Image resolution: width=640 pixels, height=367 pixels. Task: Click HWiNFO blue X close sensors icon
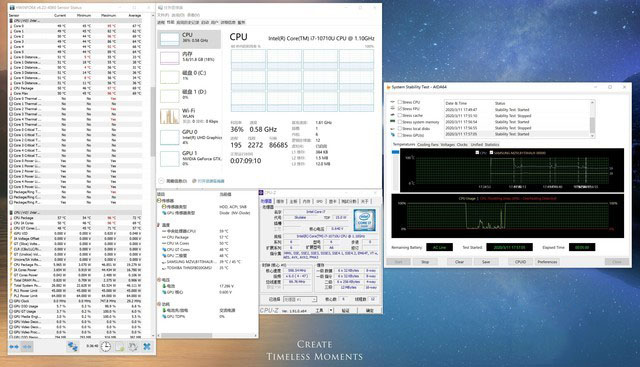click(x=147, y=347)
